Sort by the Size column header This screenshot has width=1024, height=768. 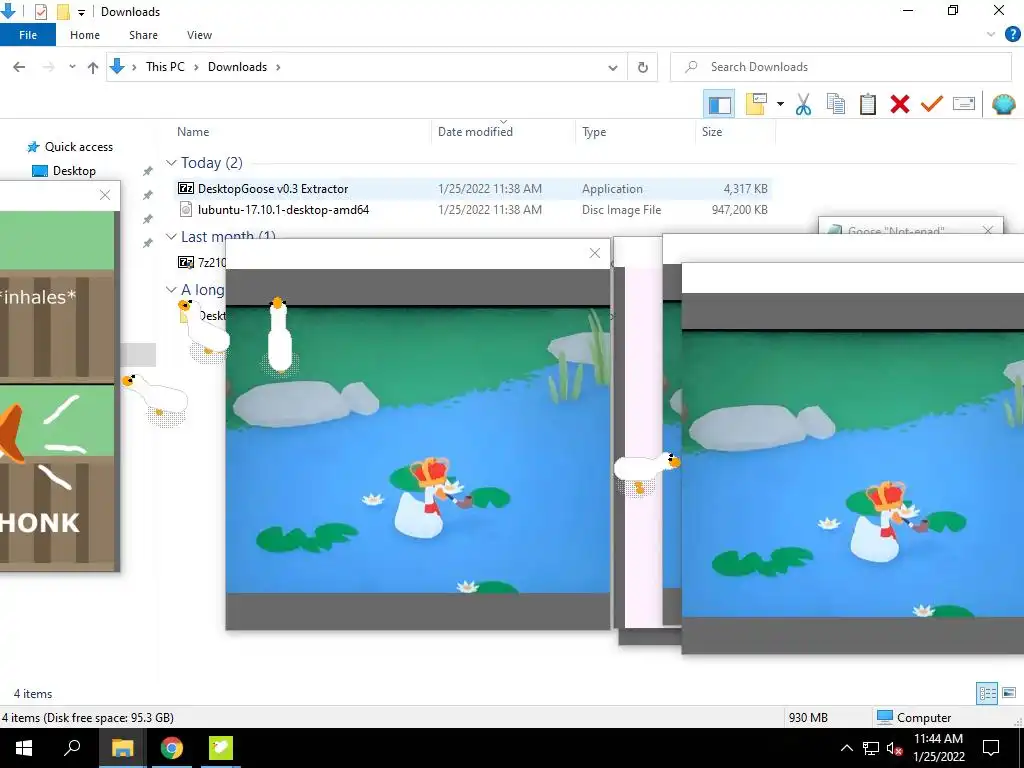712,132
